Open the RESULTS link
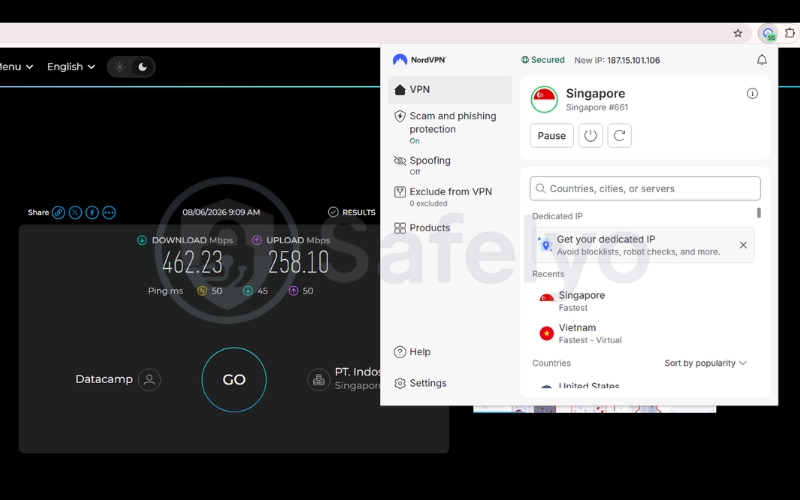The width and height of the screenshot is (800, 500). coord(352,212)
